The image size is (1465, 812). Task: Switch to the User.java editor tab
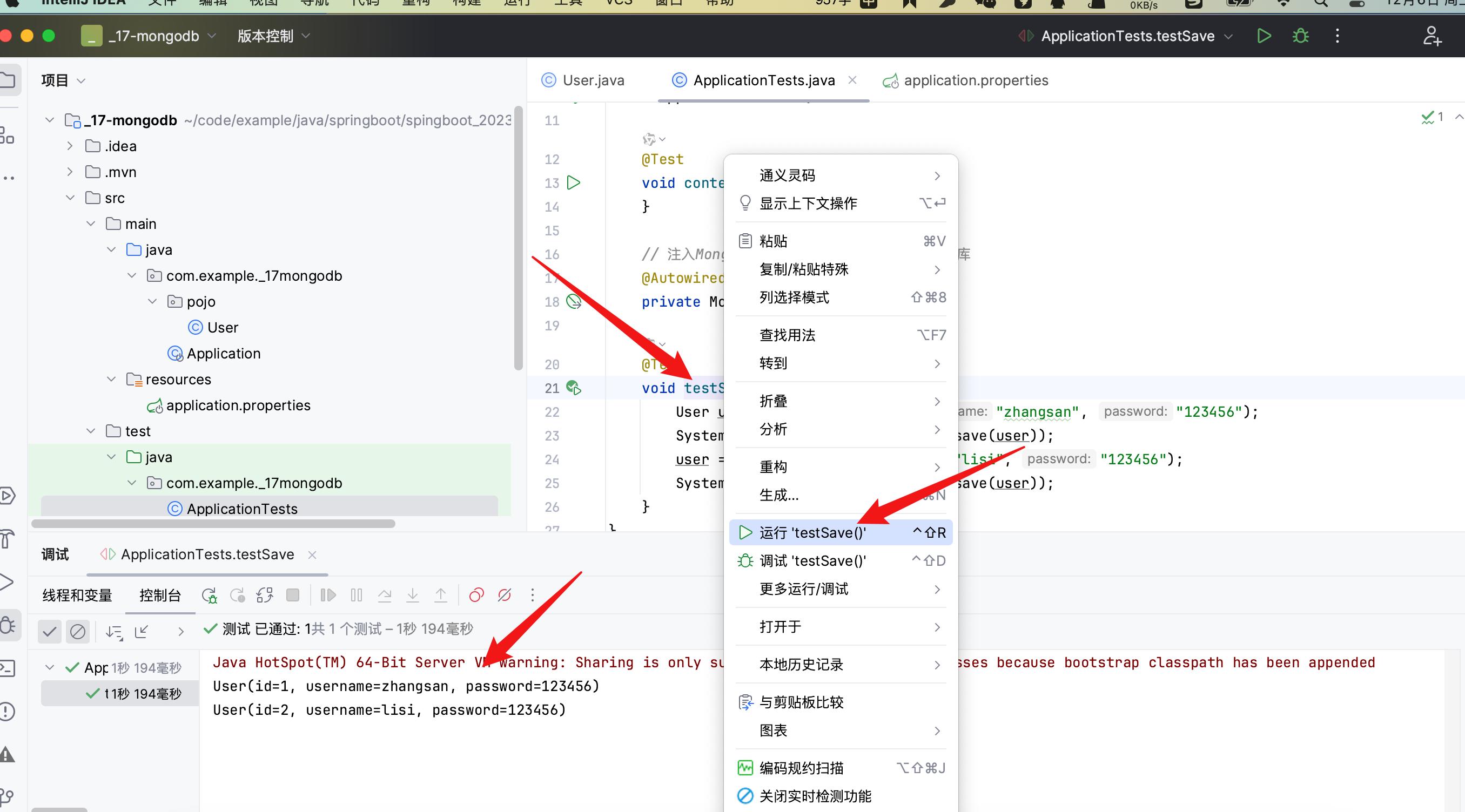pyautogui.click(x=583, y=80)
